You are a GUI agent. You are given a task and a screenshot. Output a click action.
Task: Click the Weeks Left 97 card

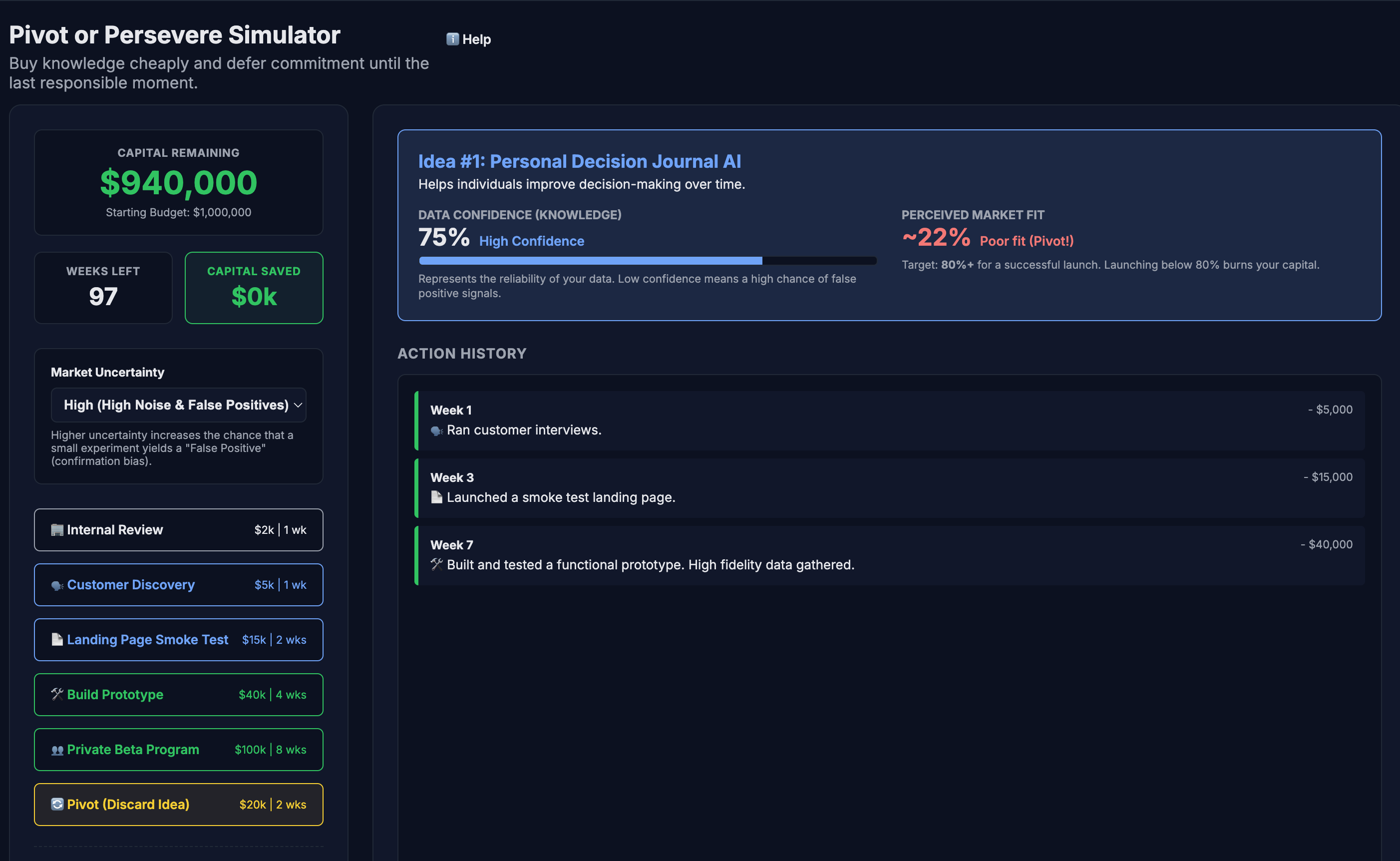click(x=103, y=288)
